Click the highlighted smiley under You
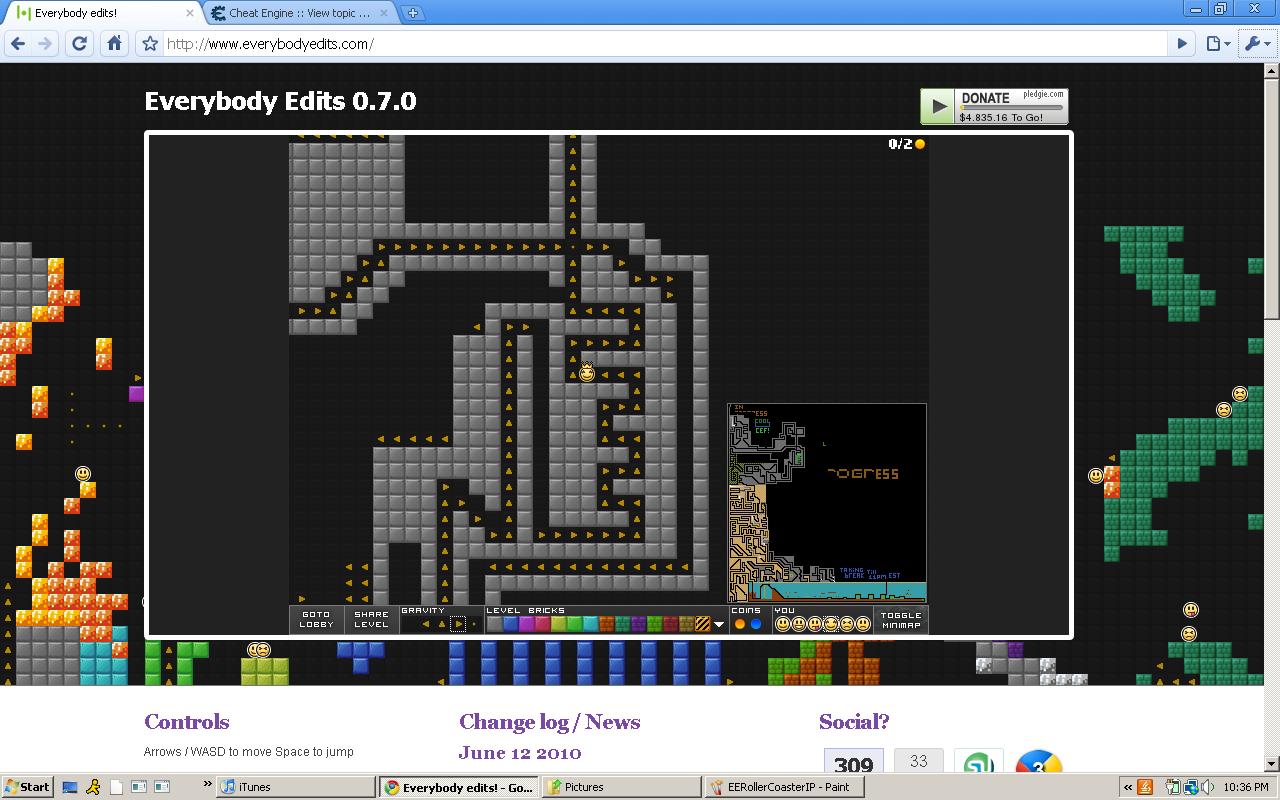The image size is (1280, 800). click(830, 624)
